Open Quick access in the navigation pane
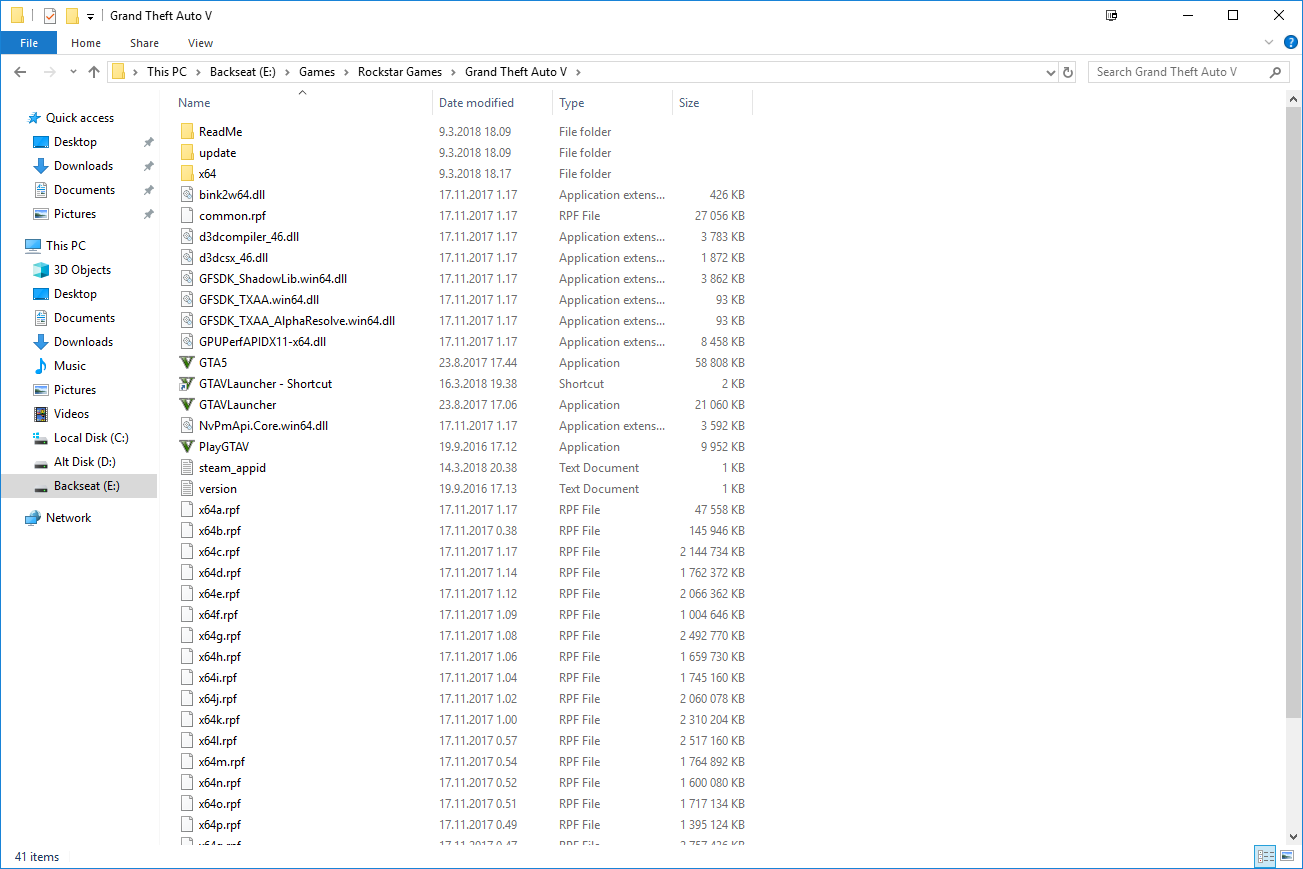This screenshot has height=869, width=1303. pyautogui.click(x=80, y=118)
